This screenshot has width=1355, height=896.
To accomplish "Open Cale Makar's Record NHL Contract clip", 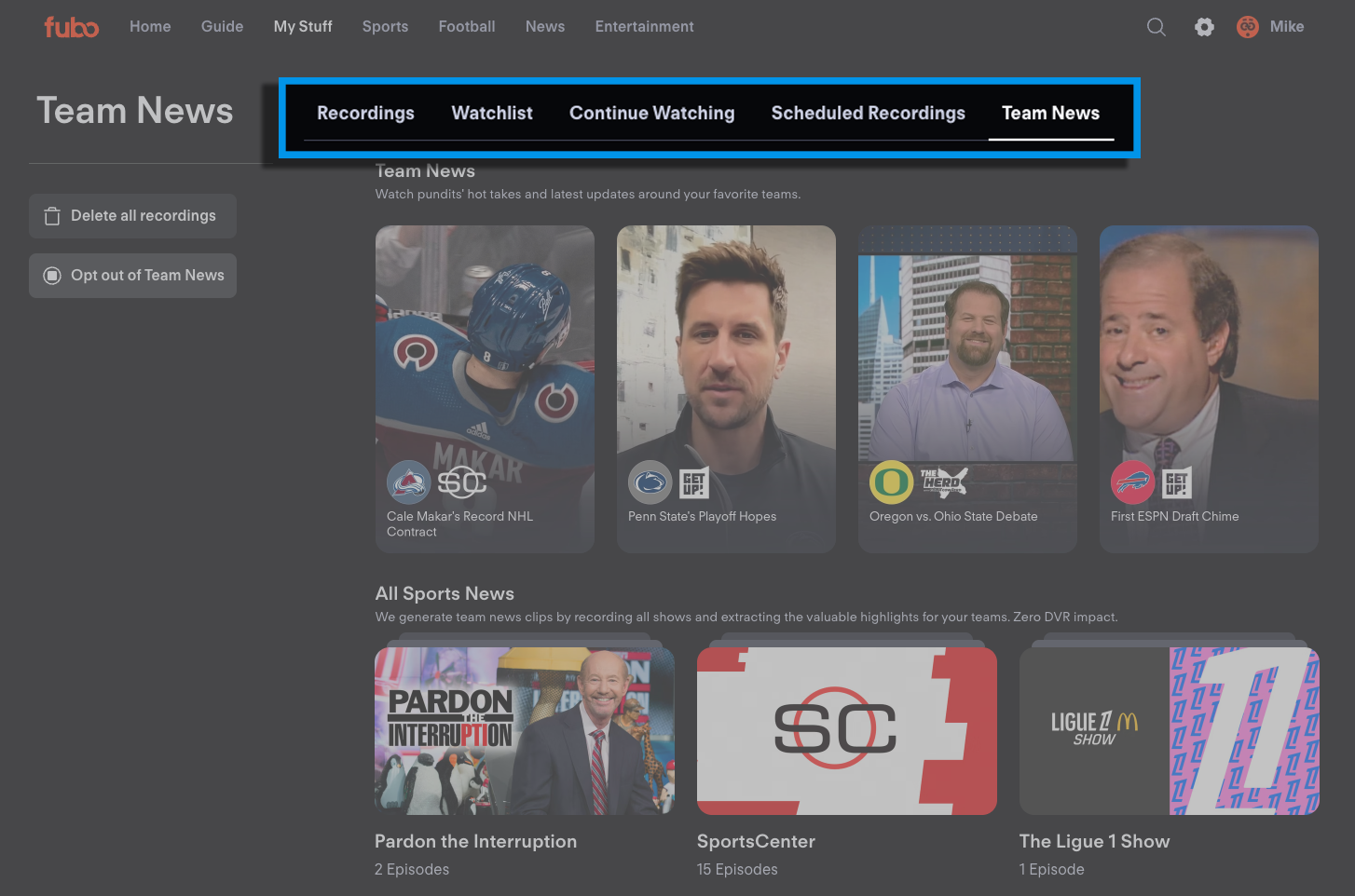I will 485,389.
